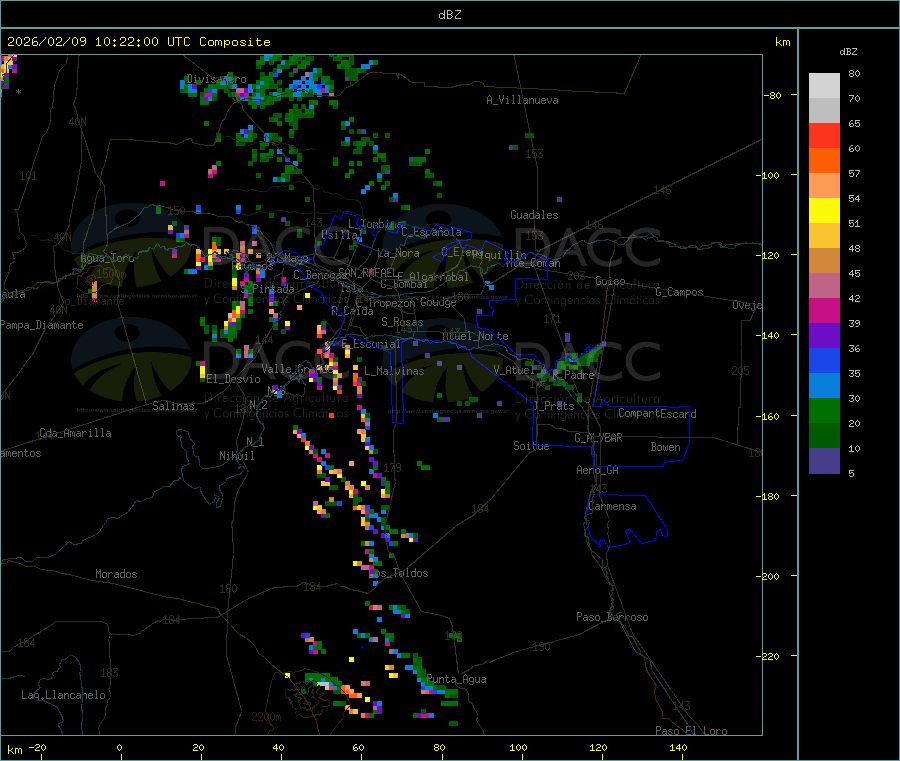Select the Lag.Llancanelo label
This screenshot has width=900, height=761.
[63, 695]
